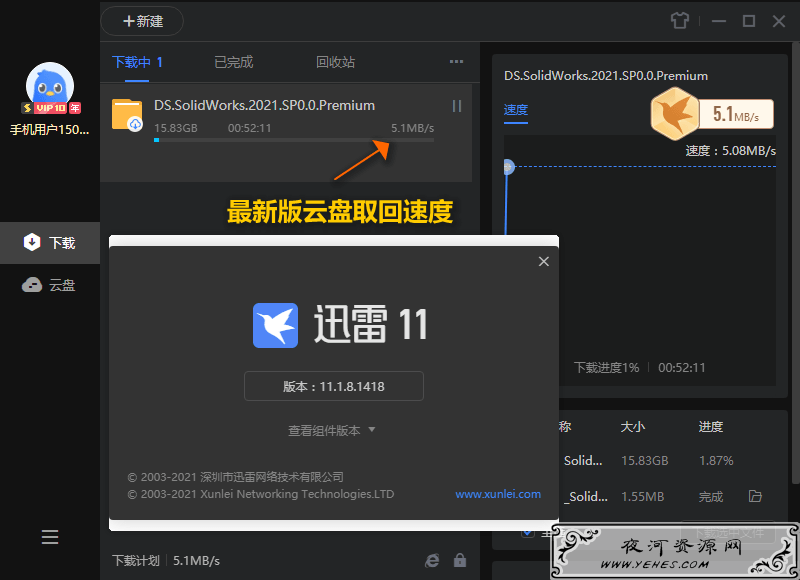Maximize the Xunlei window
This screenshot has height=580, width=800.
(748, 21)
